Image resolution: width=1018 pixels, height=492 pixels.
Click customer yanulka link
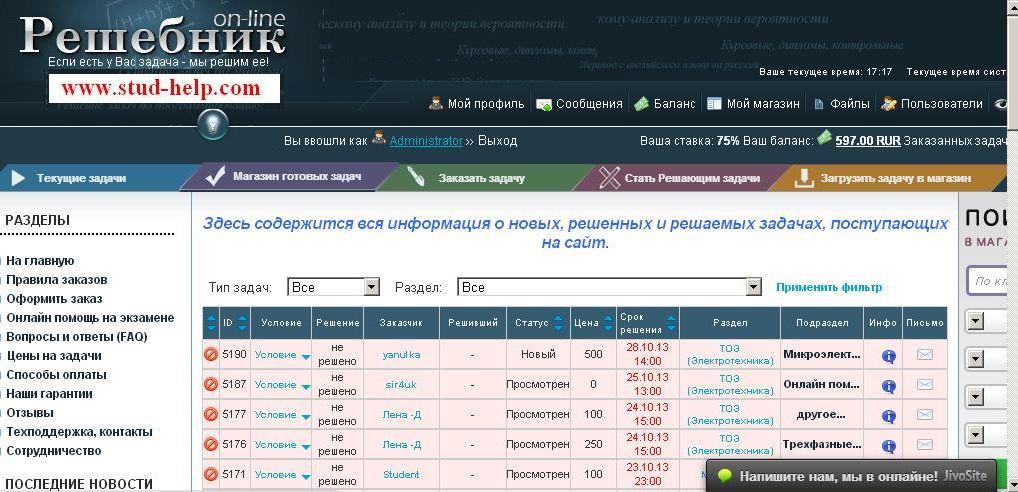[401, 354]
